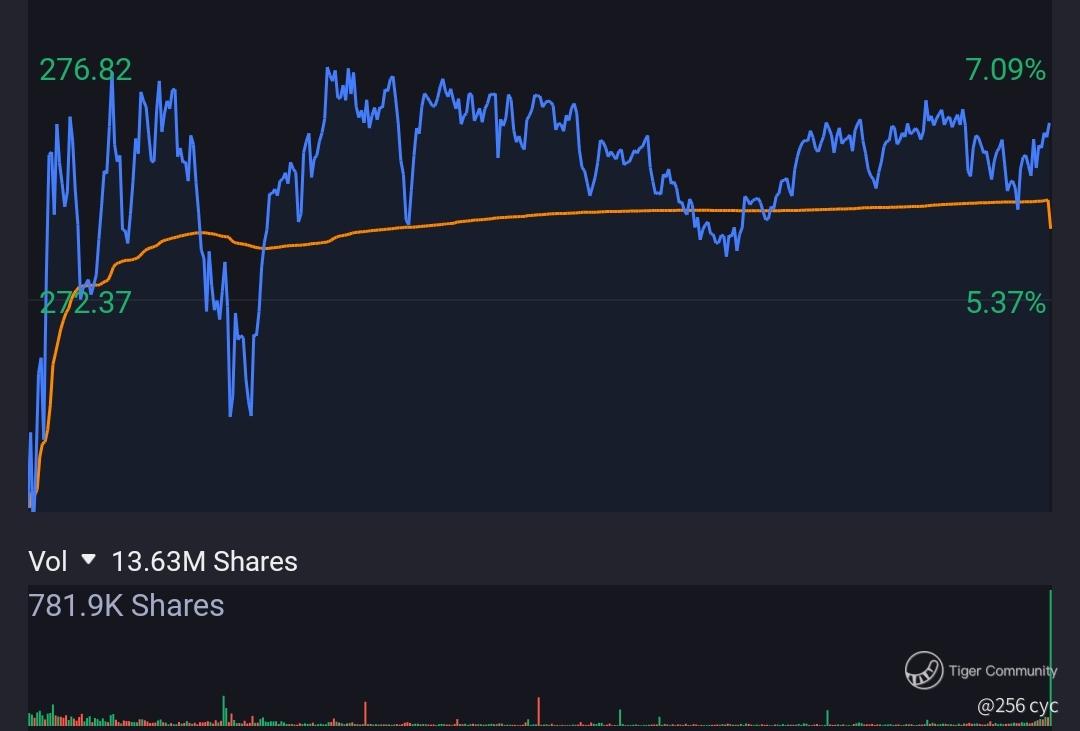Viewport: 1080px width, 731px height.
Task: Click the Tiger Community logo icon
Action: [x=924, y=670]
